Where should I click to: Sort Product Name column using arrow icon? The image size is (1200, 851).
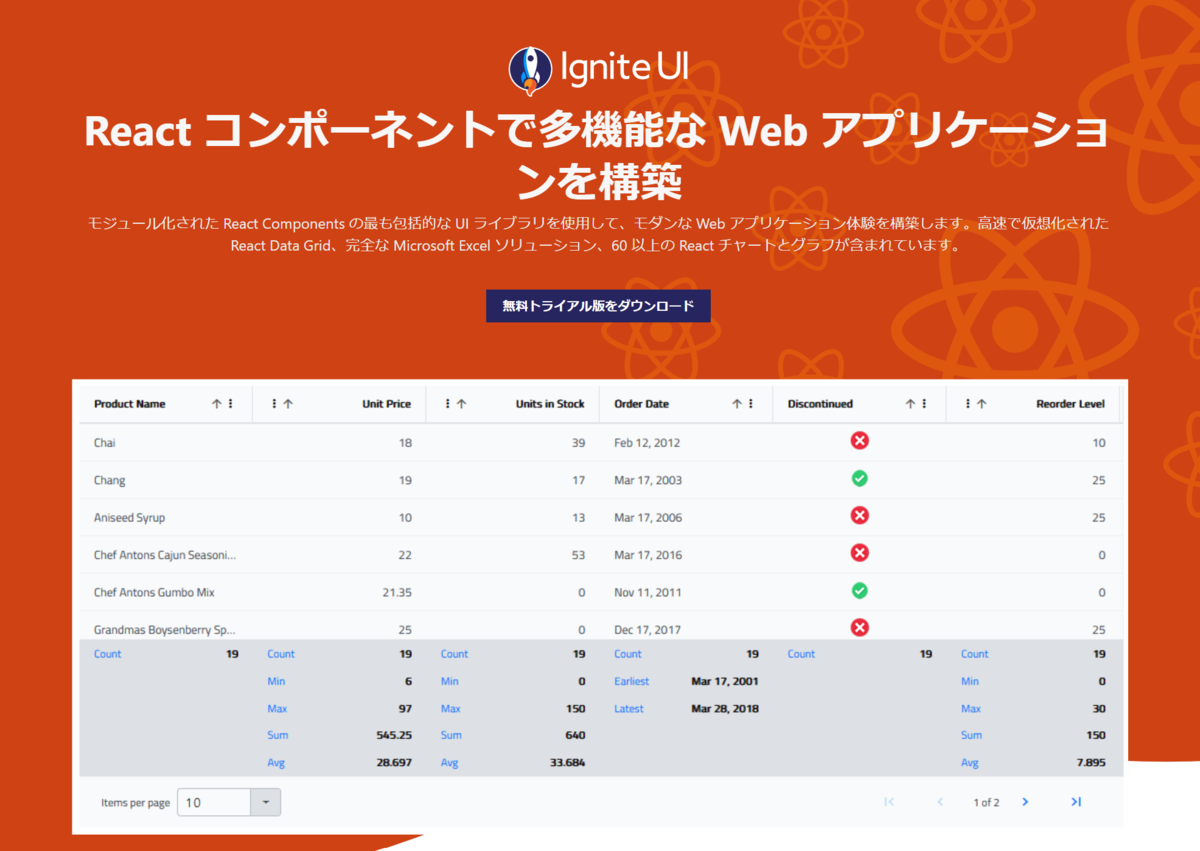click(216, 404)
